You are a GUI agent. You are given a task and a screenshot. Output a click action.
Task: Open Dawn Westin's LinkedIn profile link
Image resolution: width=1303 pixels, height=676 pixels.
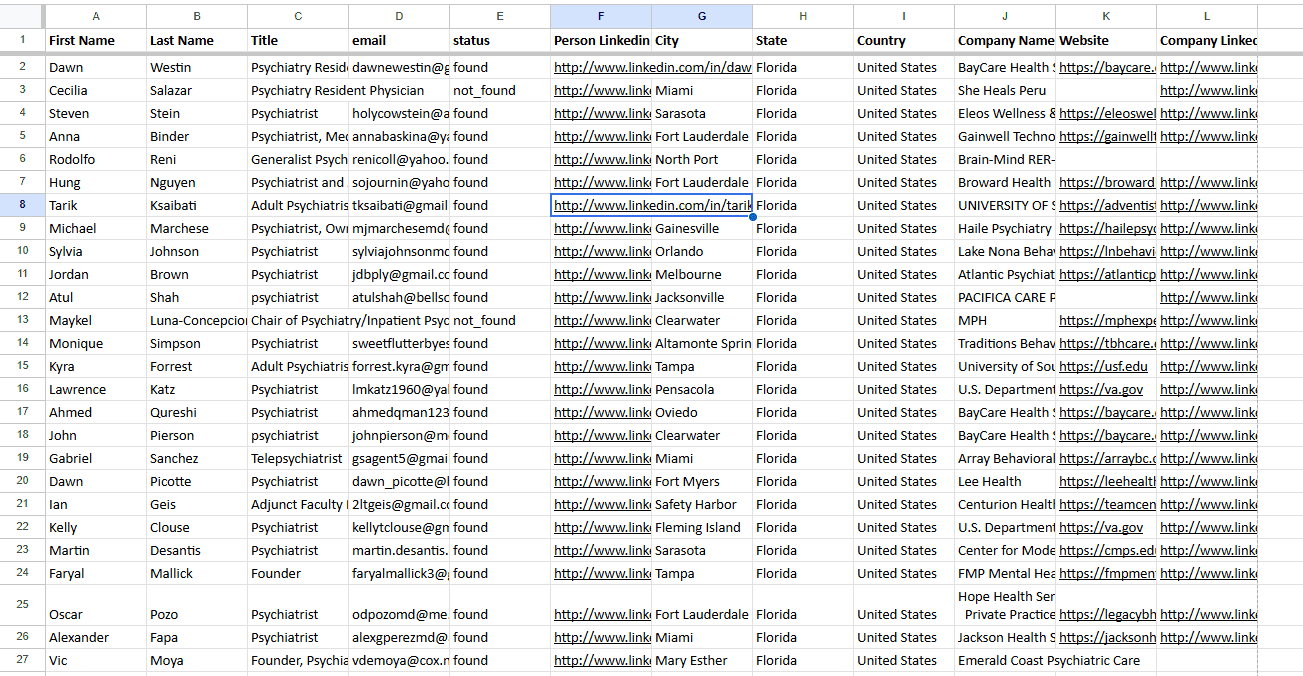coord(652,68)
